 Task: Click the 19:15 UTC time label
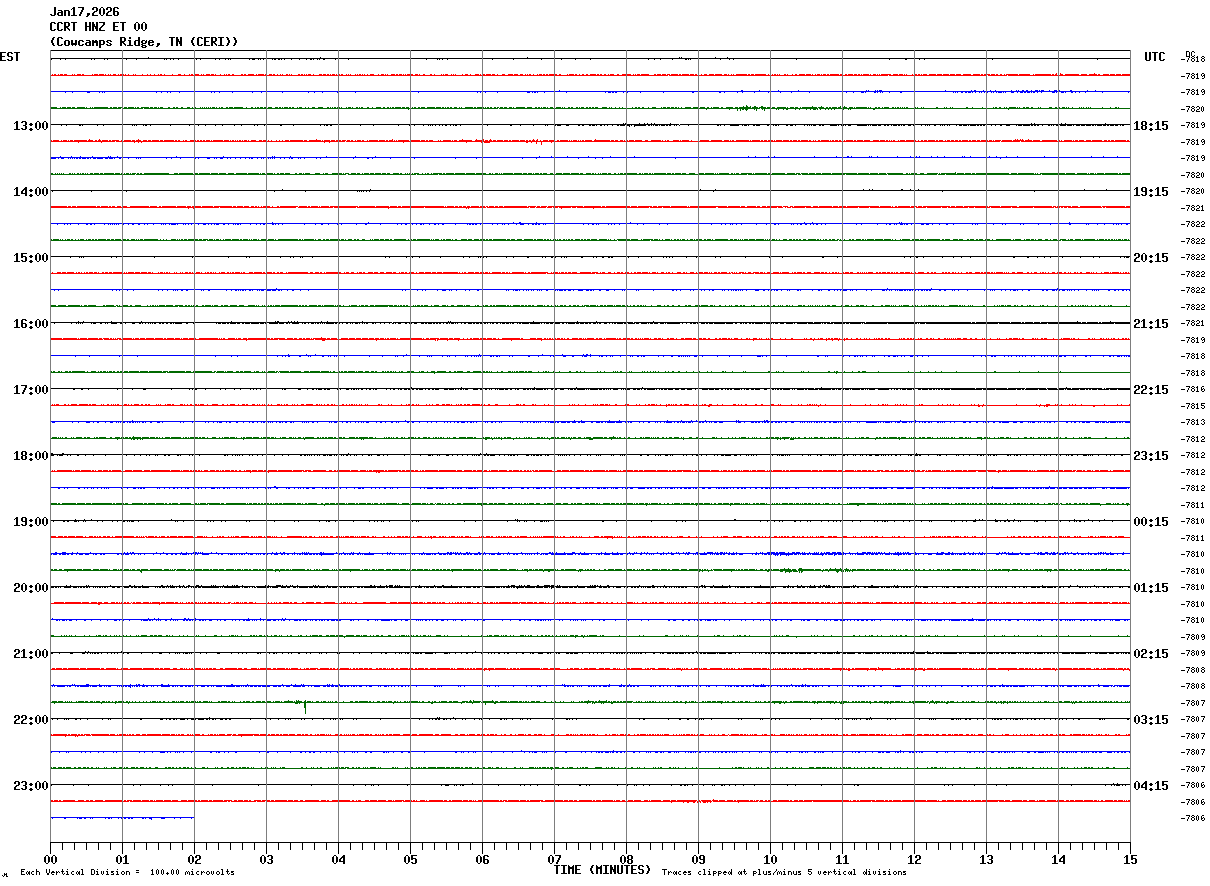[1150, 192]
